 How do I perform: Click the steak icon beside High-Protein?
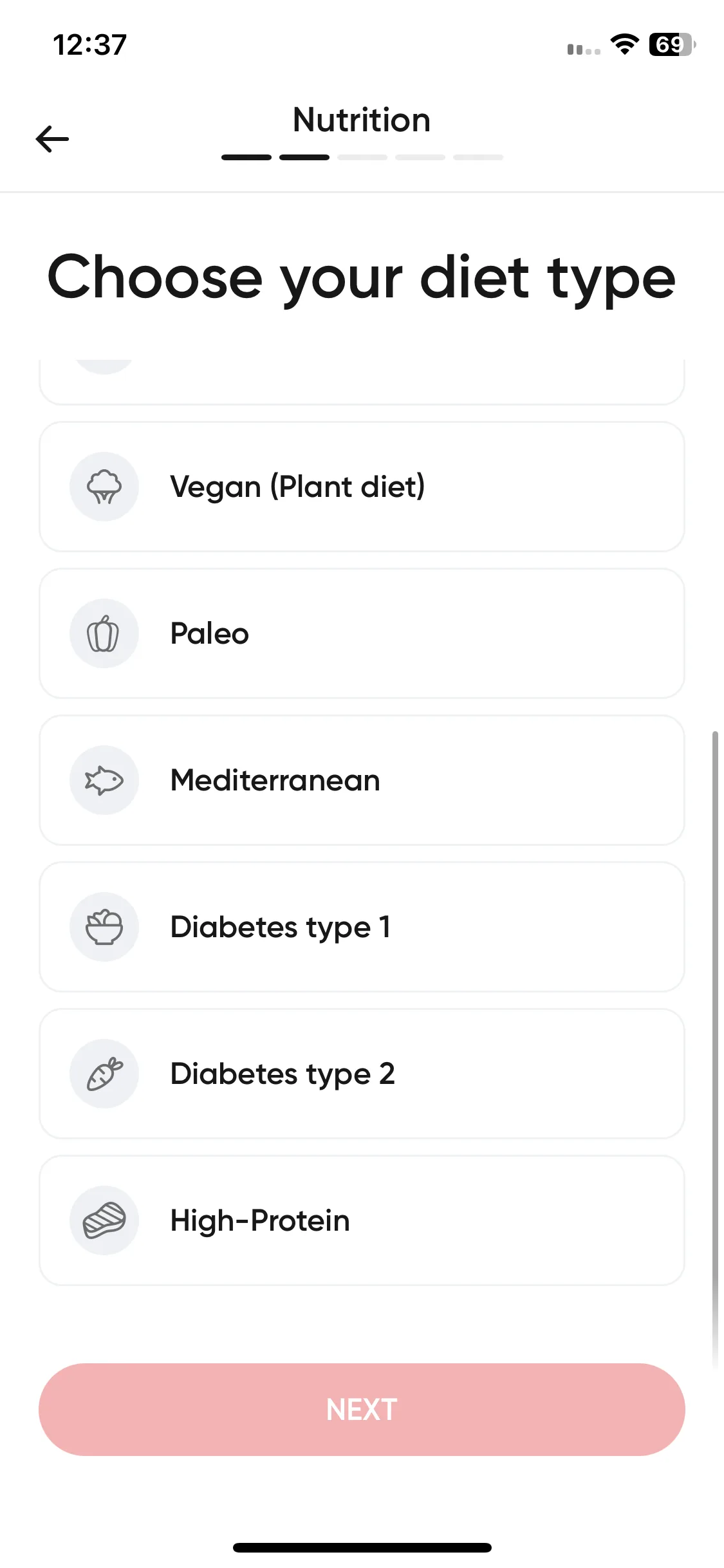tap(104, 1220)
